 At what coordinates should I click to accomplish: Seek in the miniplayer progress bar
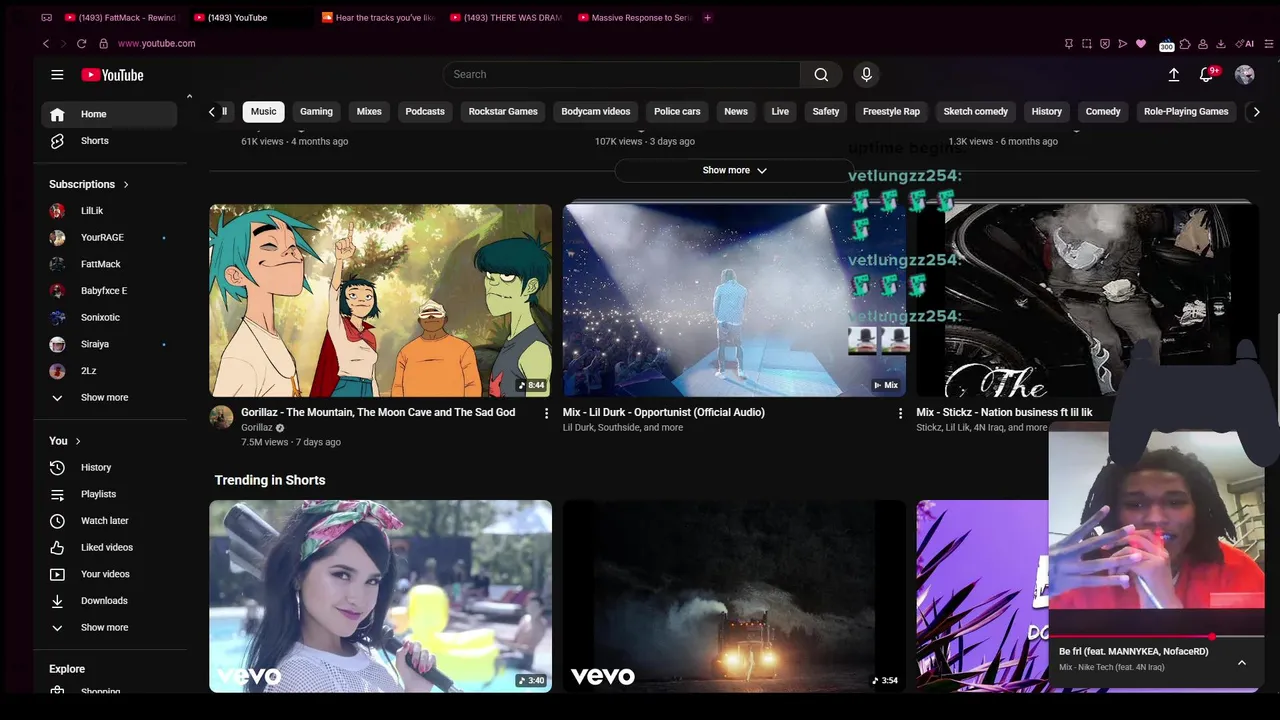click(x=1156, y=636)
